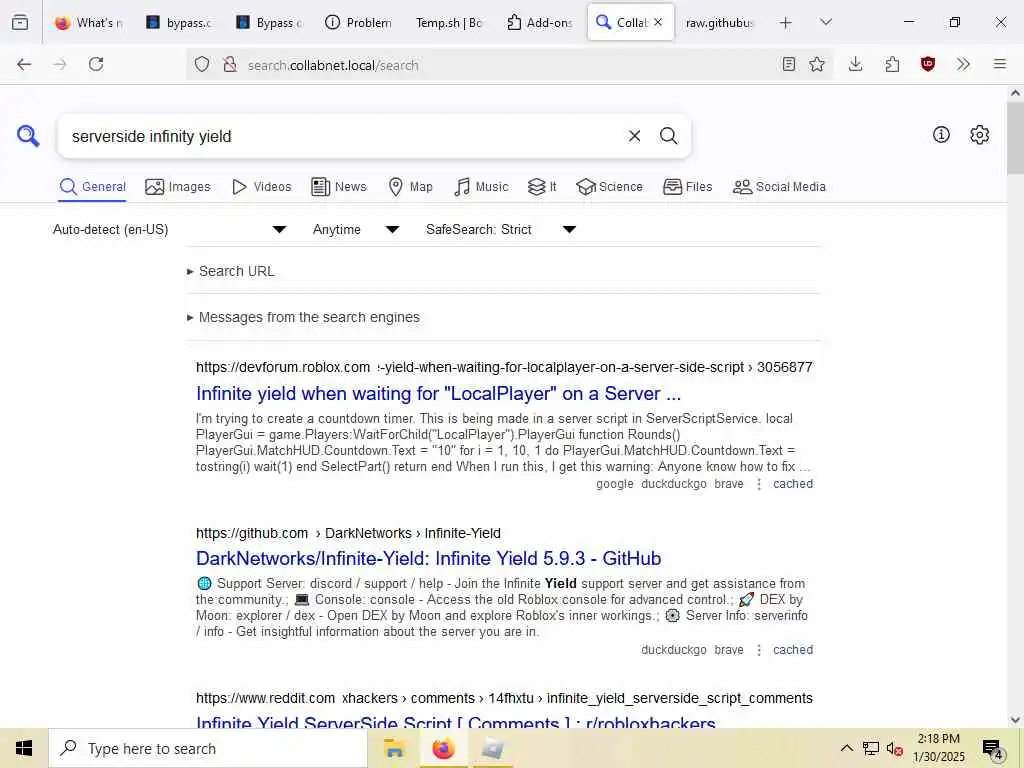Switch to the Temp.sh tab
This screenshot has height=768, width=1024.
(x=449, y=23)
